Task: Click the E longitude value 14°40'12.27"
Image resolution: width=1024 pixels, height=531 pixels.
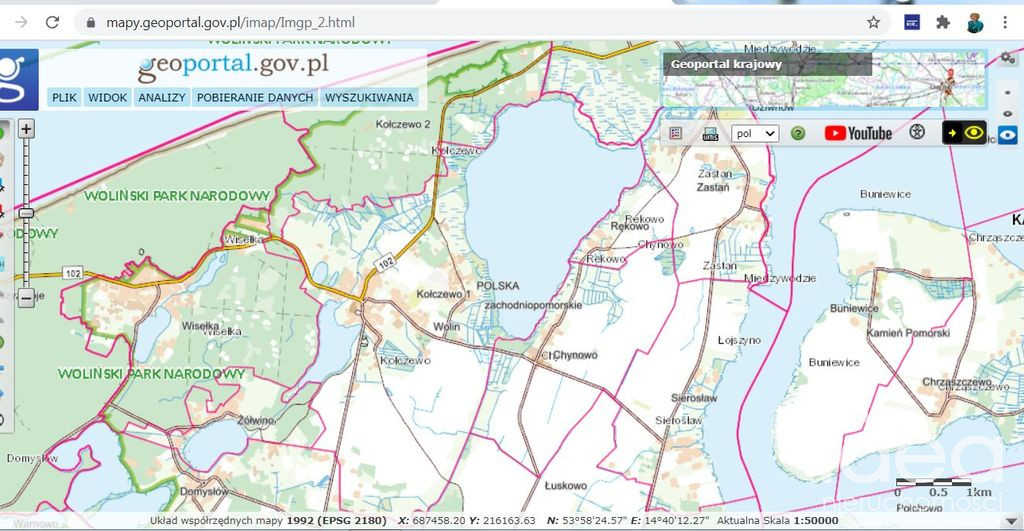Action: click(678, 521)
